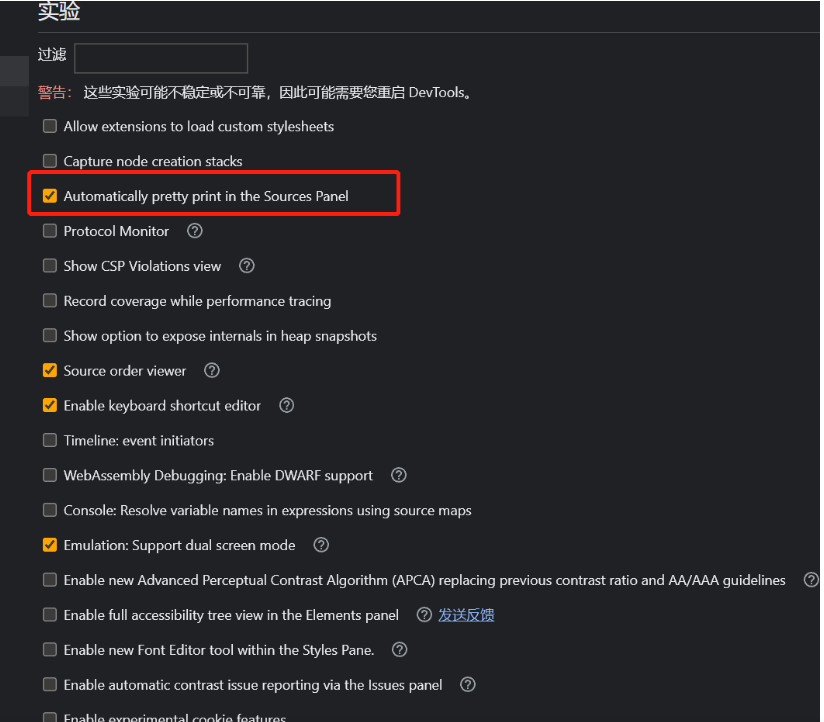The height and width of the screenshot is (722, 824).
Task: Check Record coverage while performance tracing
Action: (x=50, y=301)
